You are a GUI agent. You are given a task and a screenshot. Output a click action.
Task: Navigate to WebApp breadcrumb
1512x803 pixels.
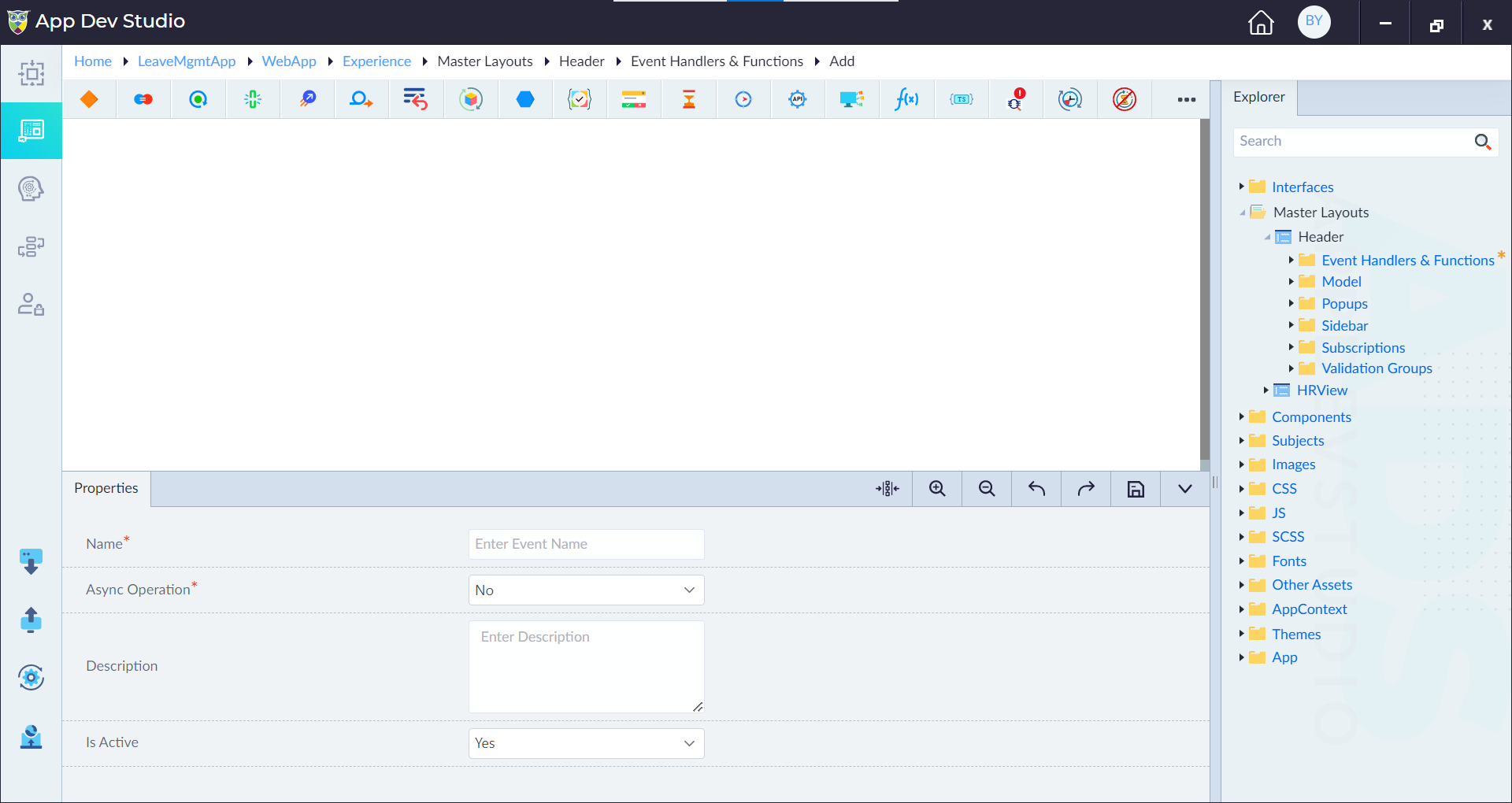[289, 61]
